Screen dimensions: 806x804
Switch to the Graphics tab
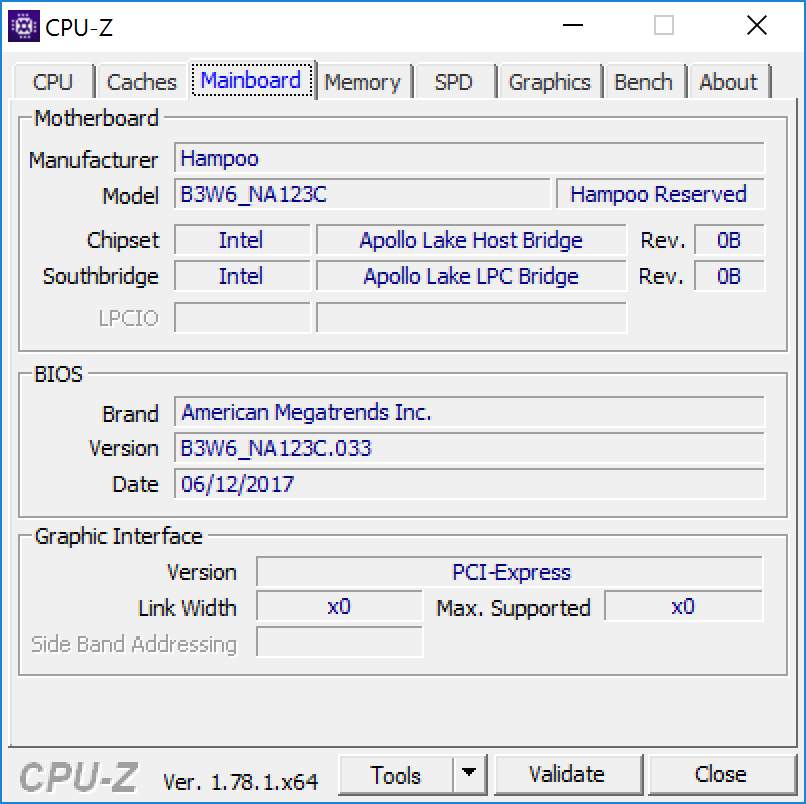click(x=549, y=82)
